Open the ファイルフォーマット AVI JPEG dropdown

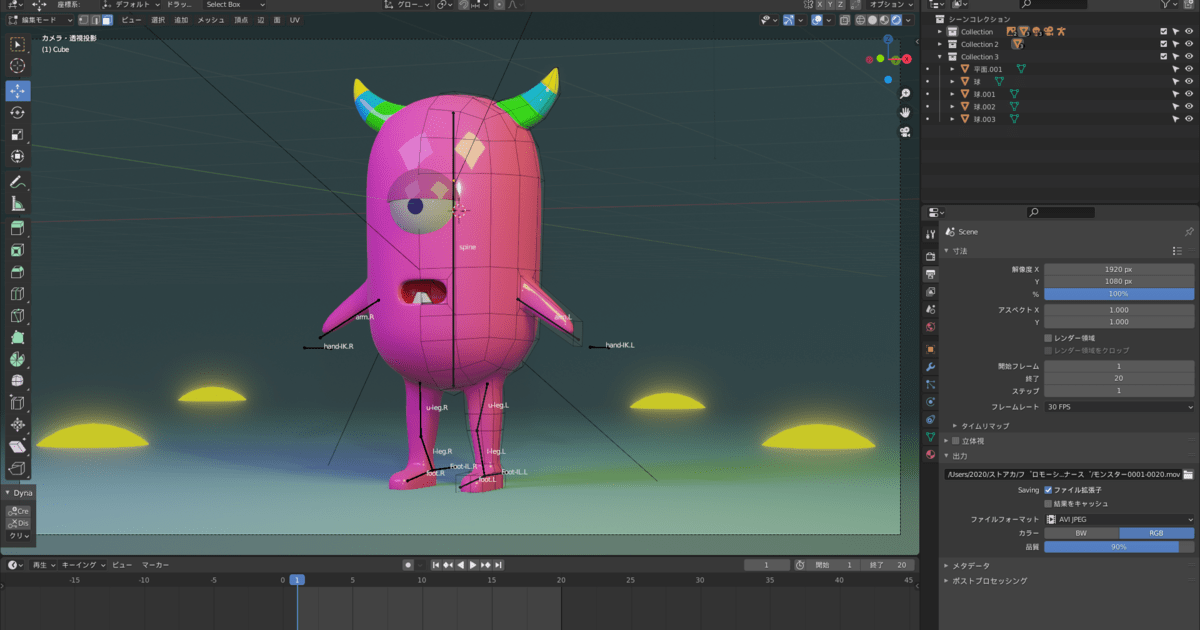1119,519
